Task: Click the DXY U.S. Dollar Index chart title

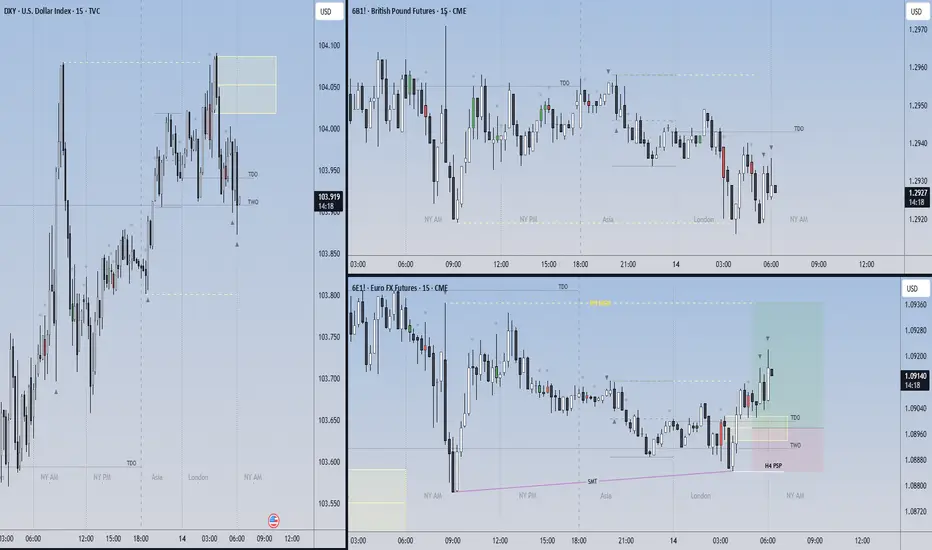Action: (52, 11)
